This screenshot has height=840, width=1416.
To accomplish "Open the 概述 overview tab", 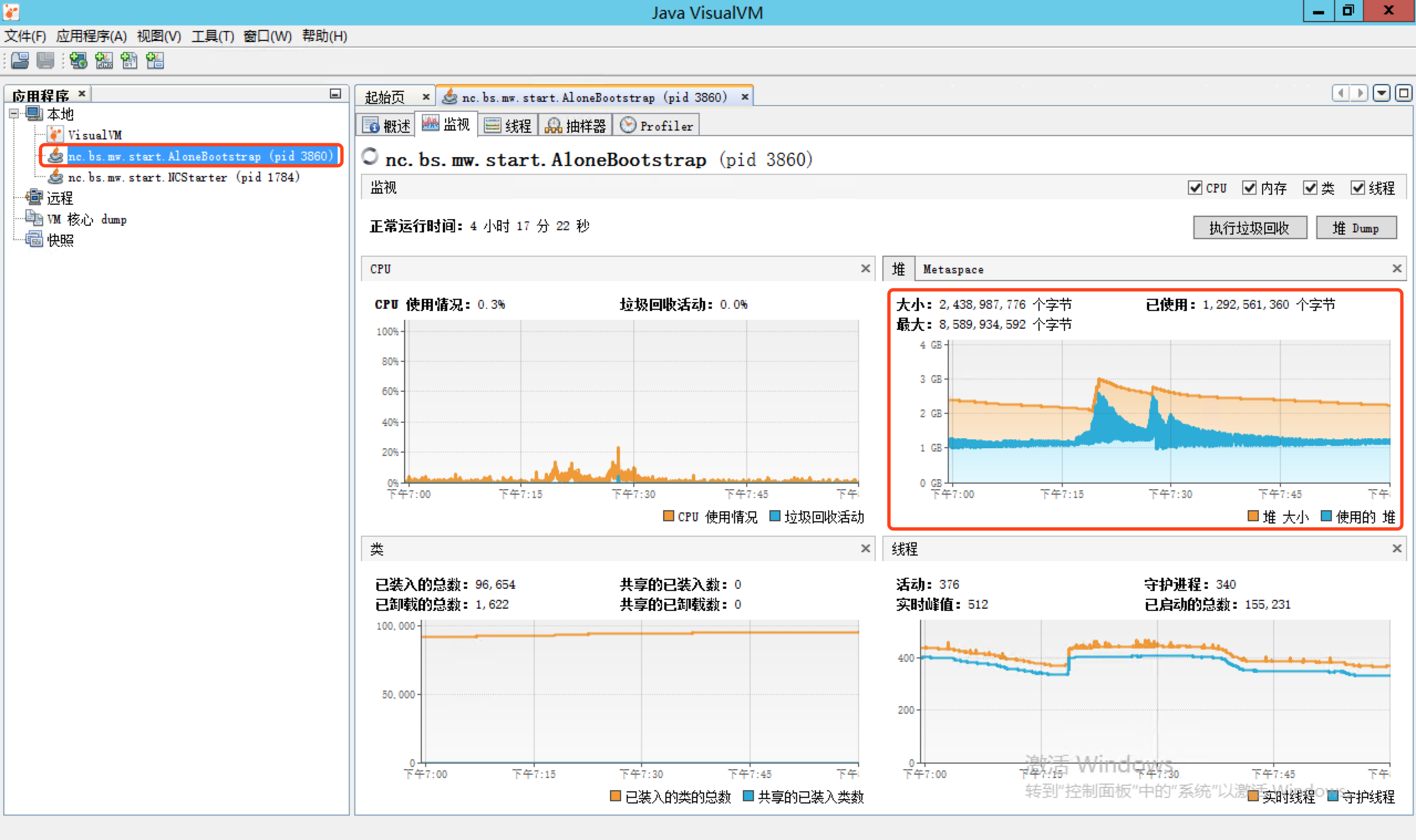I will coord(387,126).
